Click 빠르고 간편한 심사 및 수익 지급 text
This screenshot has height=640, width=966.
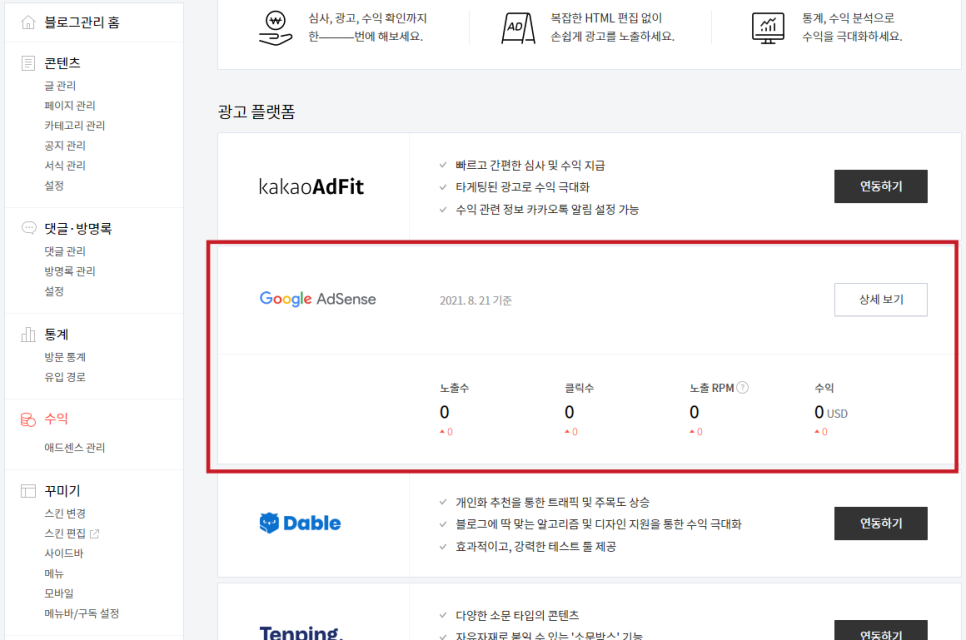pos(530,165)
